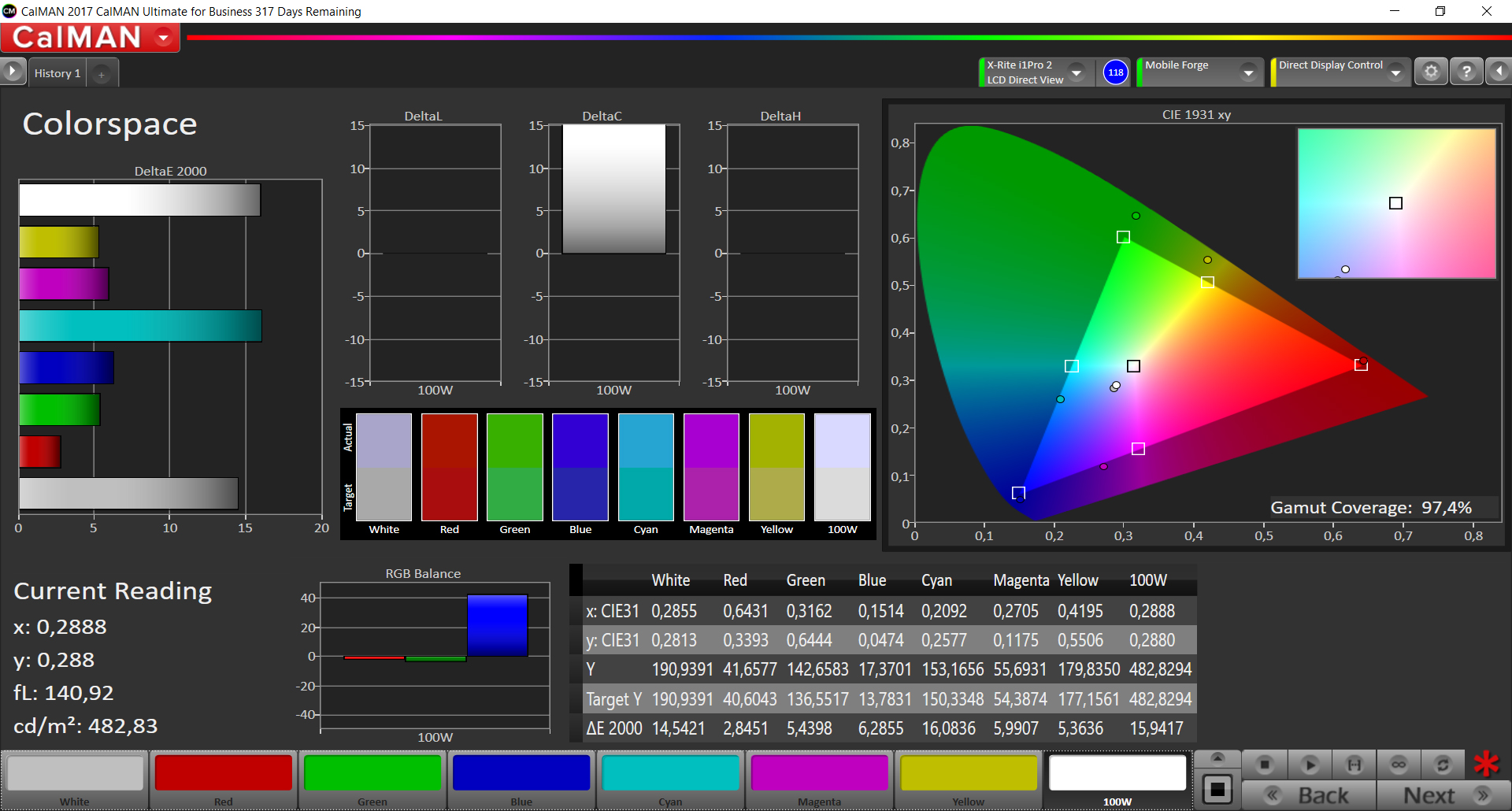This screenshot has height=811, width=1512.
Task: Click the play button to read series
Action: tap(1310, 765)
